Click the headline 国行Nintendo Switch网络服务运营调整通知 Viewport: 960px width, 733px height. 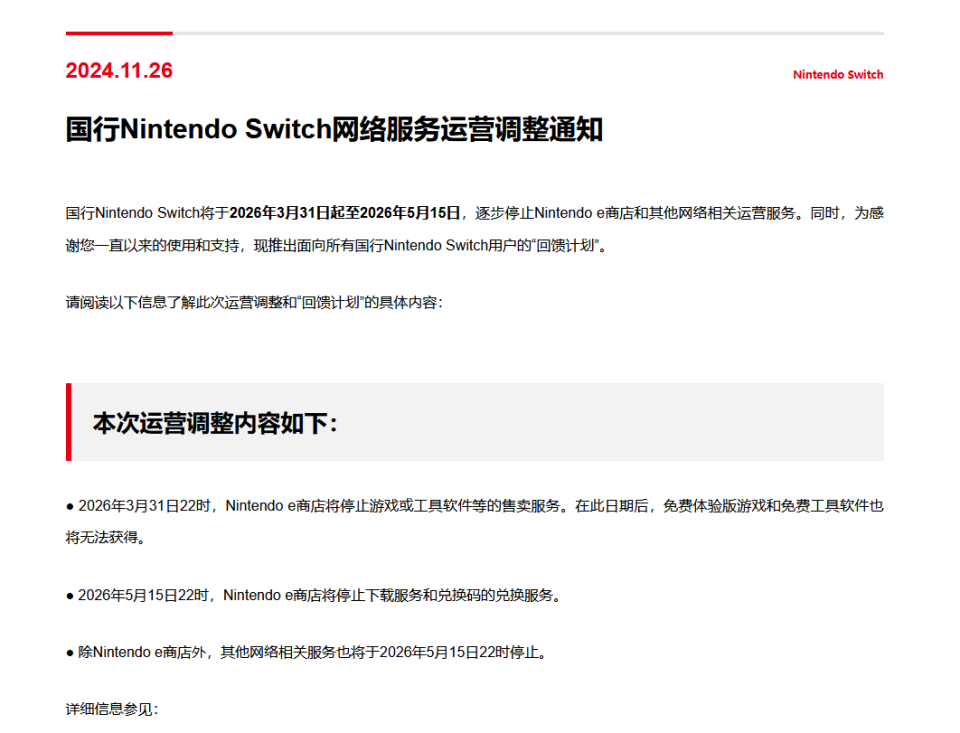click(334, 129)
